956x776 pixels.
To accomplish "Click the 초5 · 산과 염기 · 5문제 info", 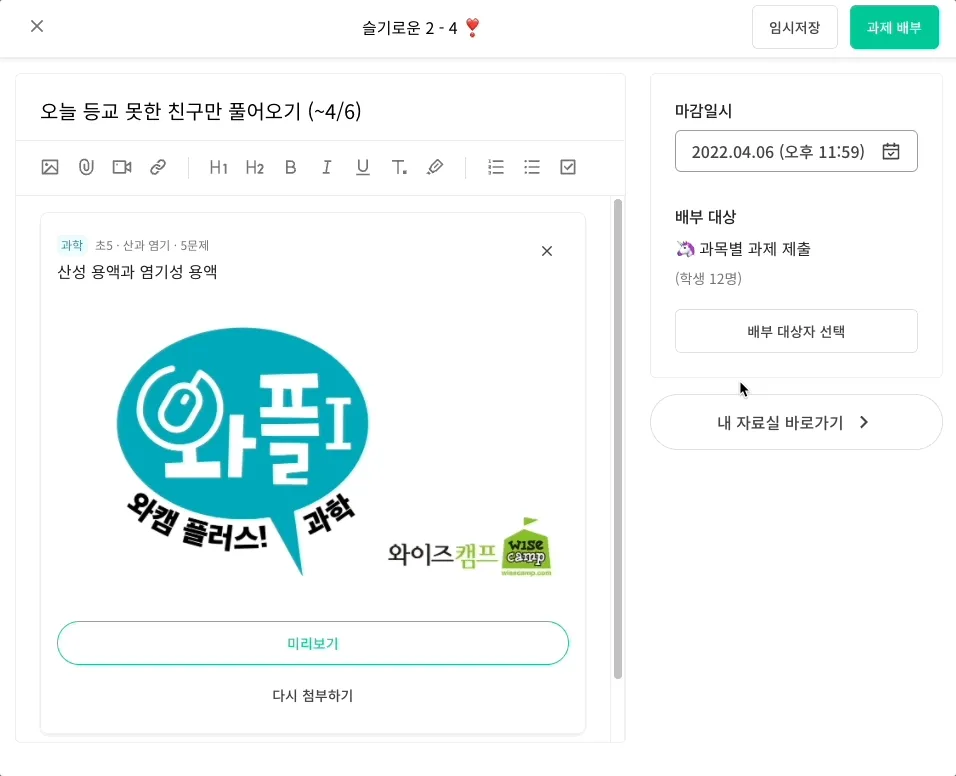I will click(x=152, y=245).
